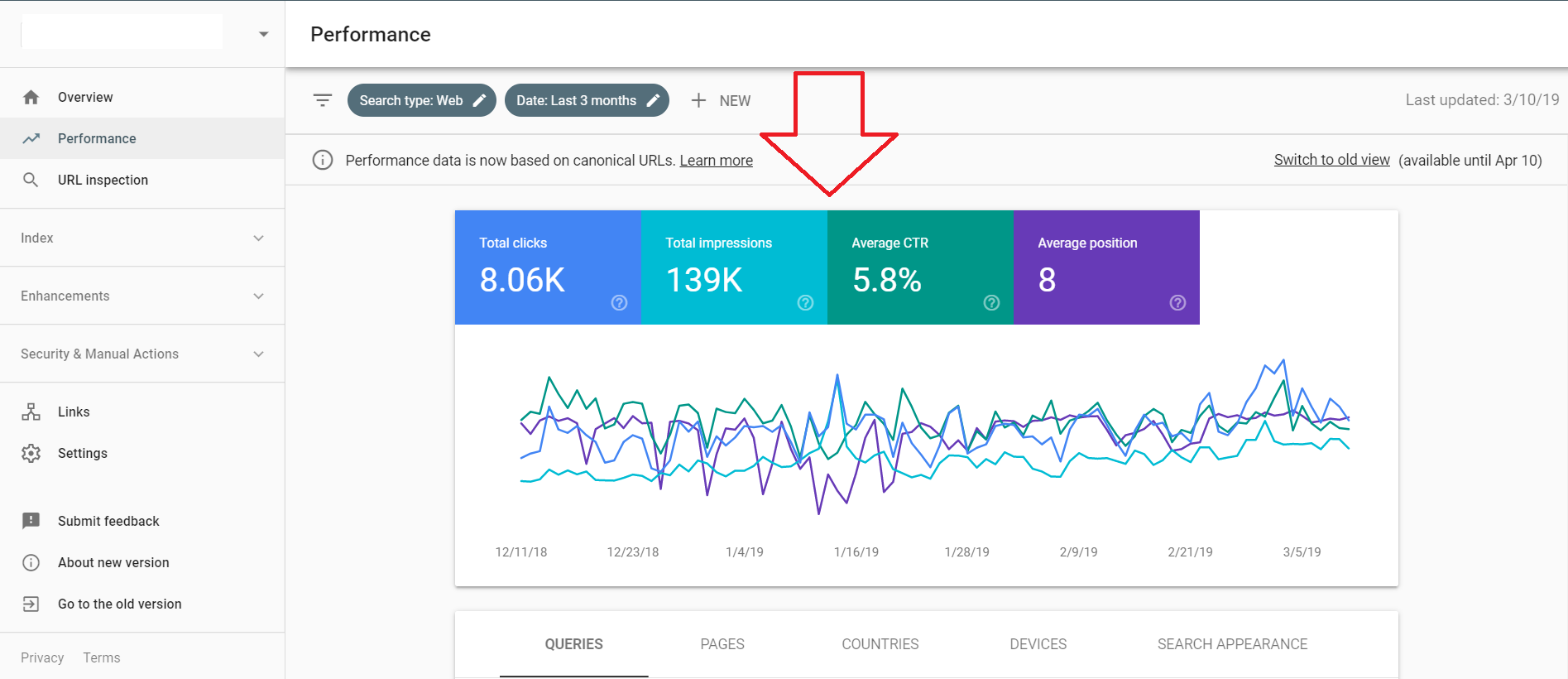Expand the Index section
The height and width of the screenshot is (679, 1568).
[142, 238]
